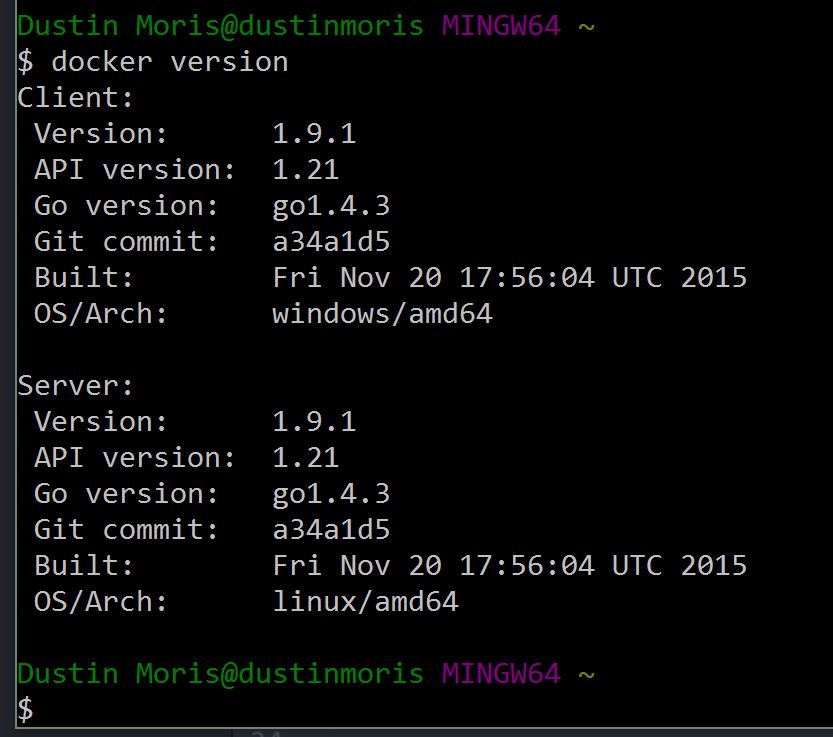Click the Server Git commit a34a1d5
833x737 pixels.
click(x=331, y=530)
